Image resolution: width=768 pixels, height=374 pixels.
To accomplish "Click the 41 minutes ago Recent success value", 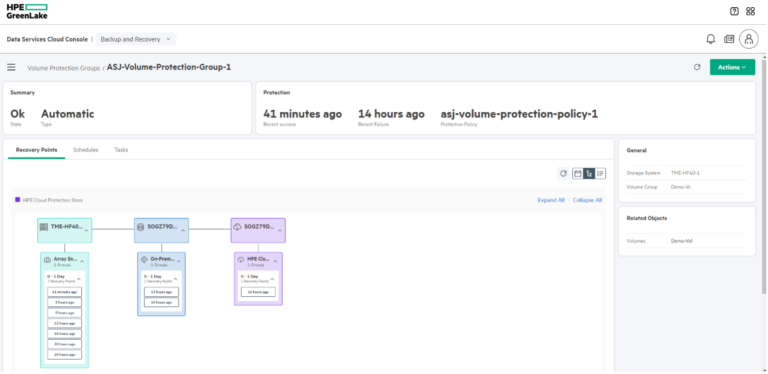I will click(303, 114).
